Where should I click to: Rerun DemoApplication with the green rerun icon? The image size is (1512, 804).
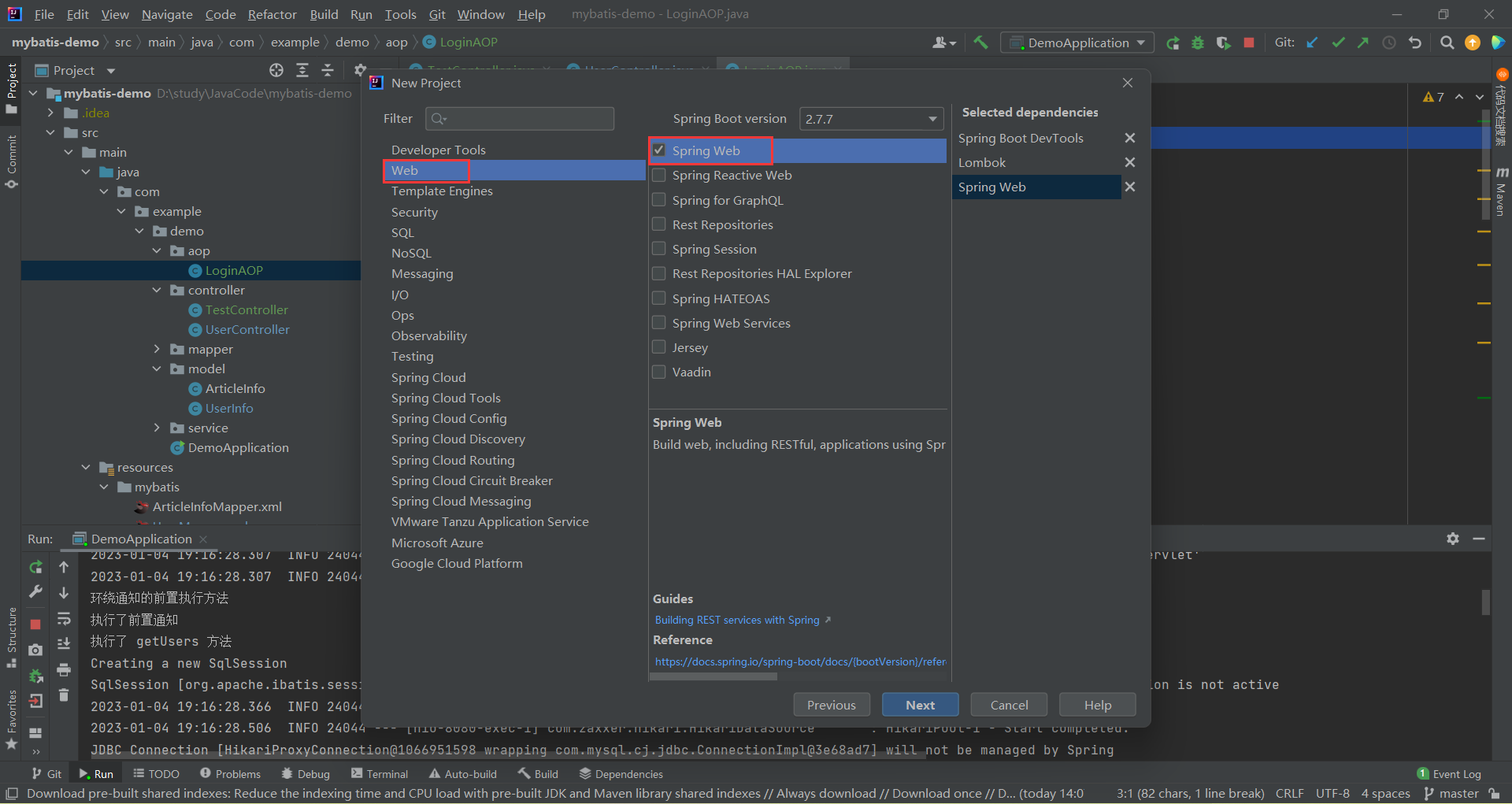pyautogui.click(x=1173, y=43)
